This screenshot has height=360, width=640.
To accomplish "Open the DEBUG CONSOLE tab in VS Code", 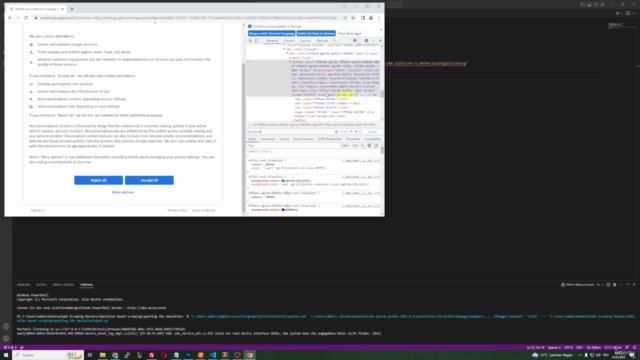I will (x=63, y=285).
